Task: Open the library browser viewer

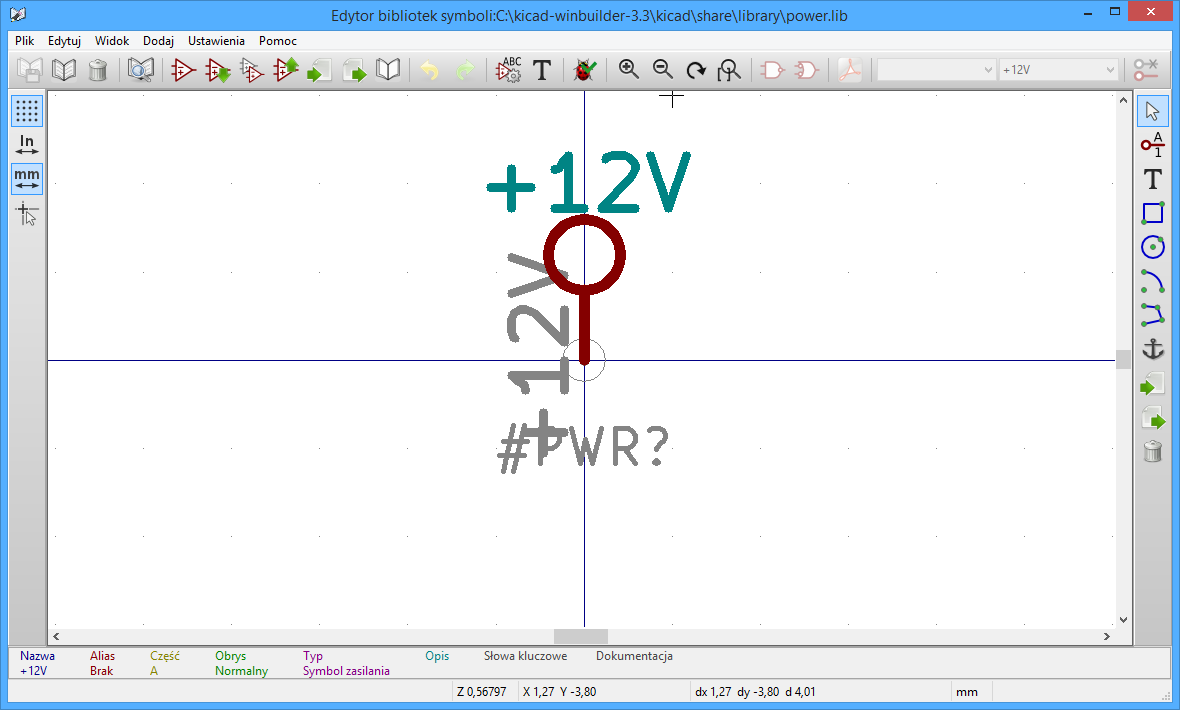Action: pyautogui.click(x=141, y=69)
